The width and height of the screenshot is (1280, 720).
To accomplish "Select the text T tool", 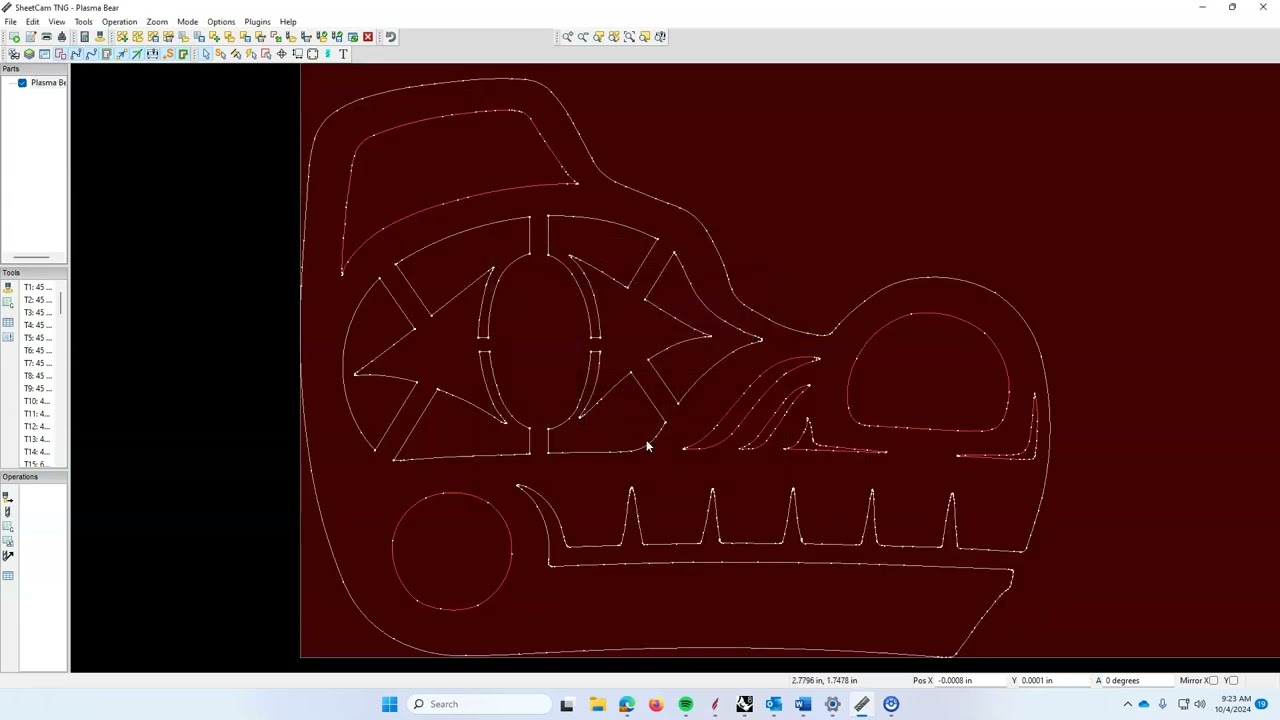I will click(x=343, y=54).
